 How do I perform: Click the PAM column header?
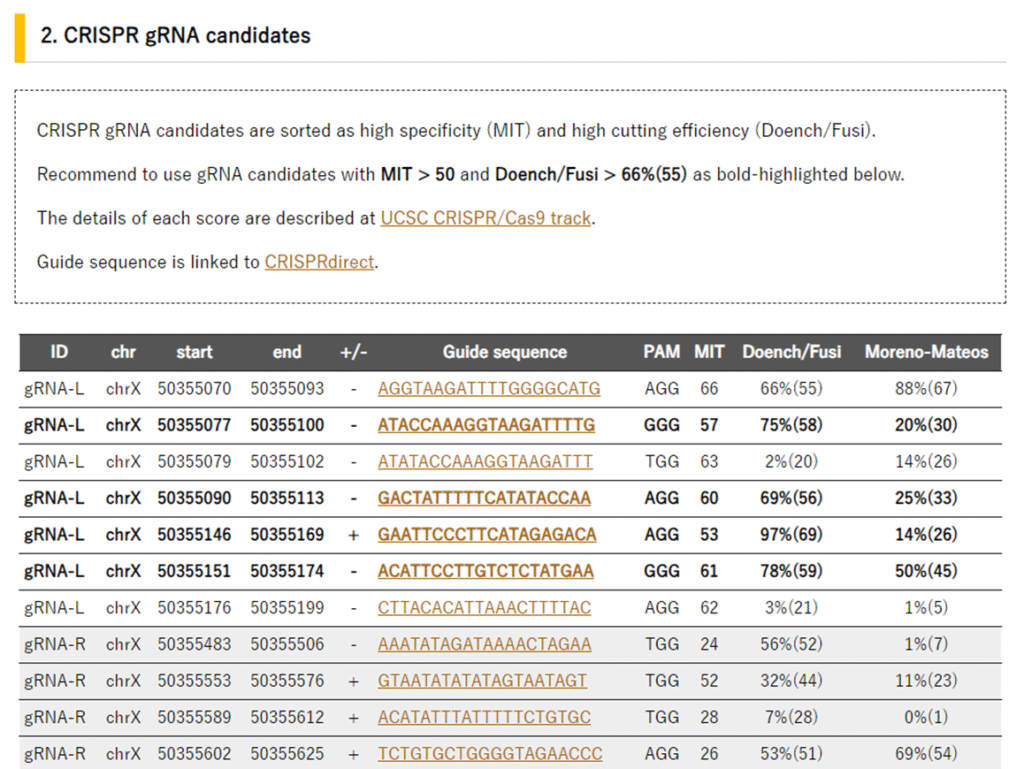[661, 352]
